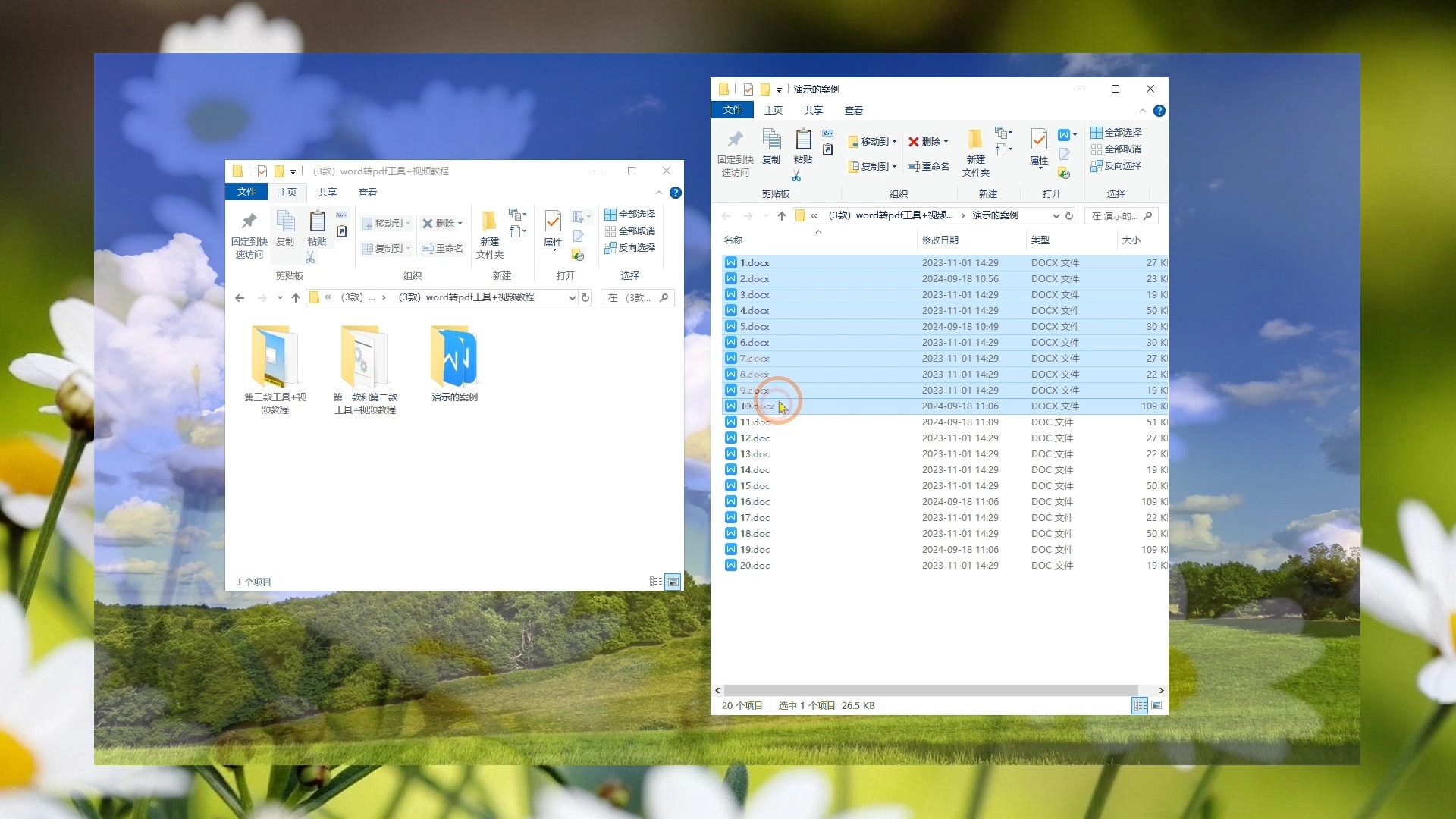Click Copy icon in left window ribbon

pyautogui.click(x=285, y=228)
